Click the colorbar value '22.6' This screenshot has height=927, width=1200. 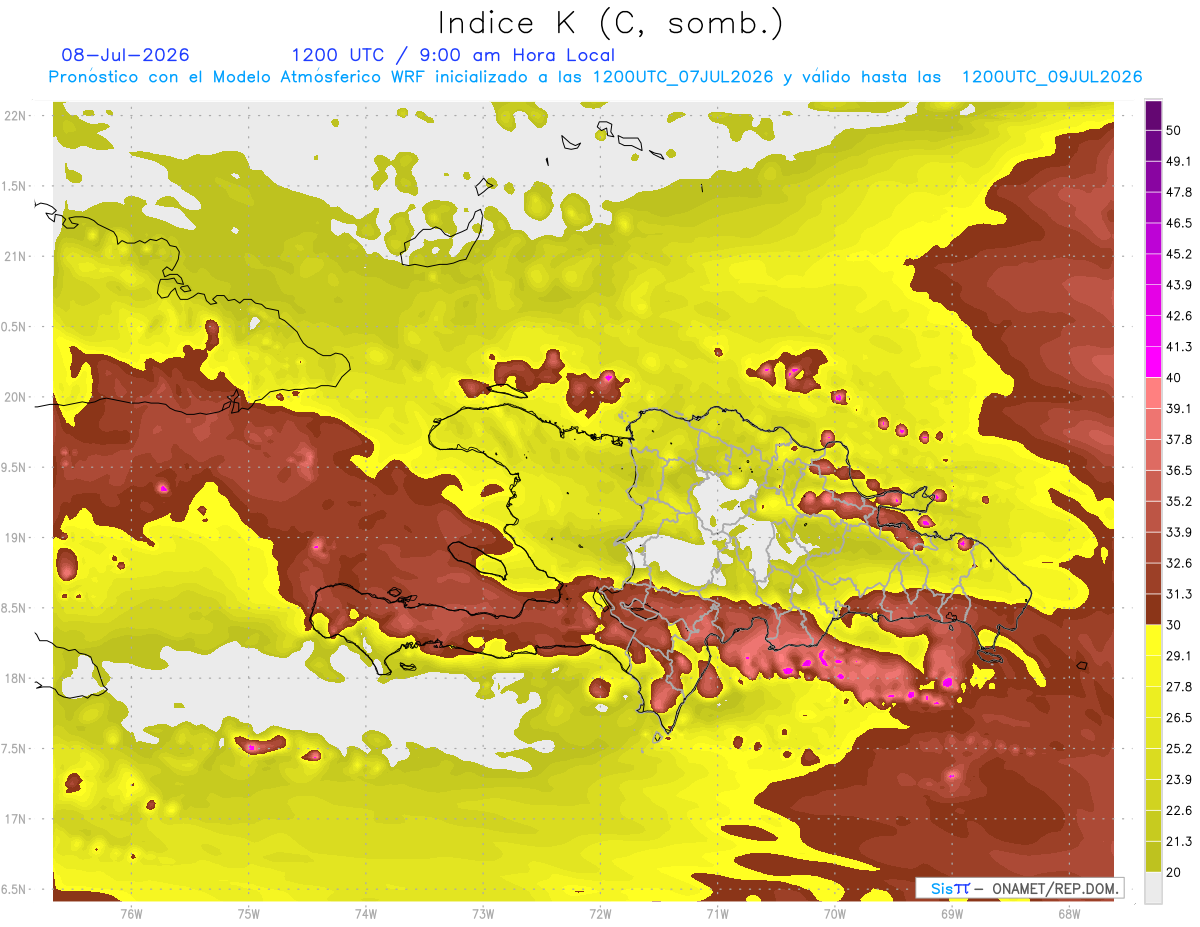pyautogui.click(x=1179, y=811)
